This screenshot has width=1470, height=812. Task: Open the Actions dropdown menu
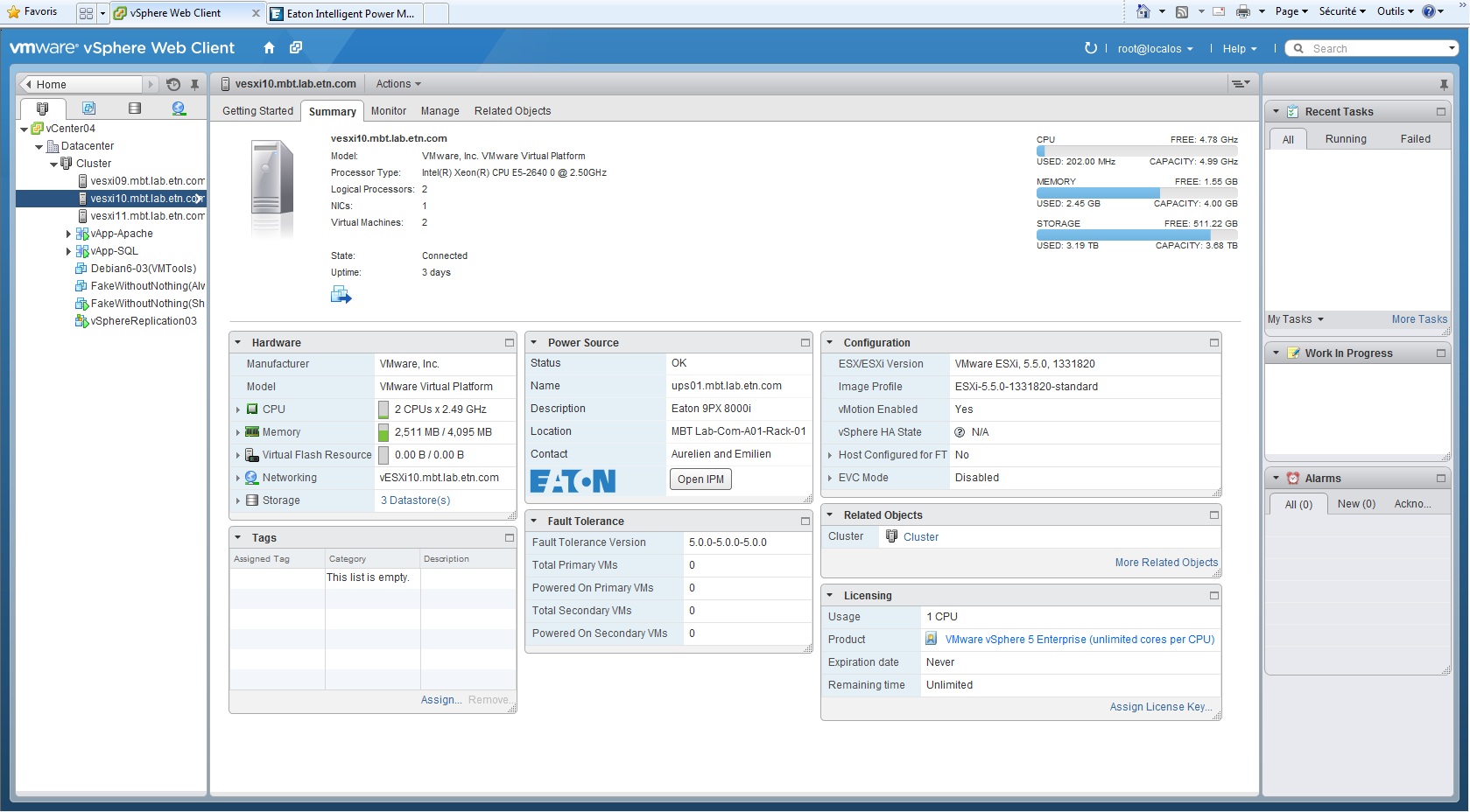click(x=398, y=84)
